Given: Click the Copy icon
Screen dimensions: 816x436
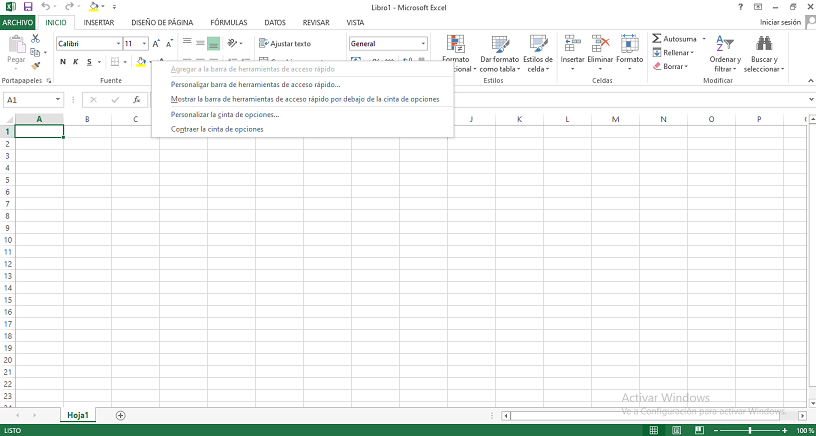Looking at the screenshot, I should pos(35,53).
